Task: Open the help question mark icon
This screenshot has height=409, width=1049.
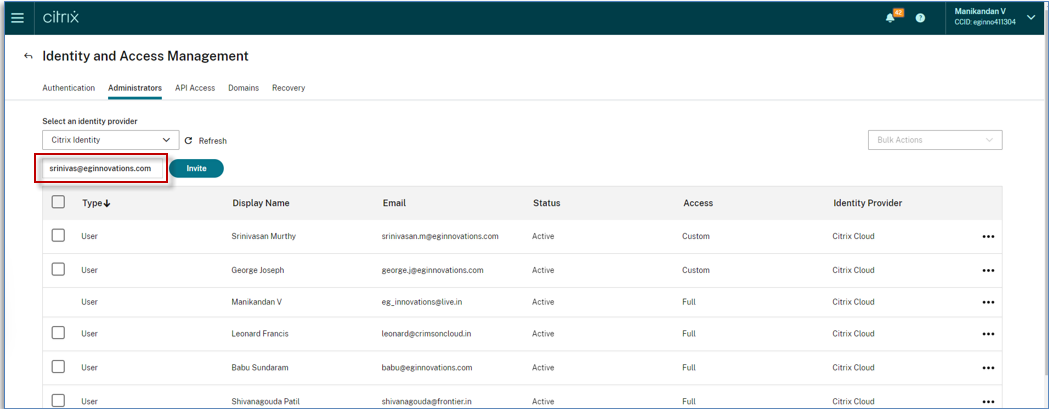Action: click(x=921, y=19)
